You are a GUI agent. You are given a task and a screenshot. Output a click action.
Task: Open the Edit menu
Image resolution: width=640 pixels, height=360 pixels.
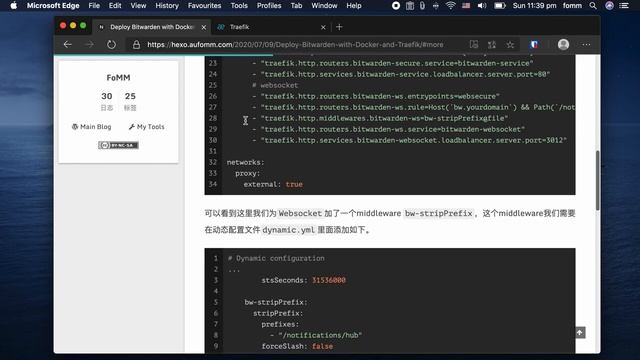click(115, 6)
